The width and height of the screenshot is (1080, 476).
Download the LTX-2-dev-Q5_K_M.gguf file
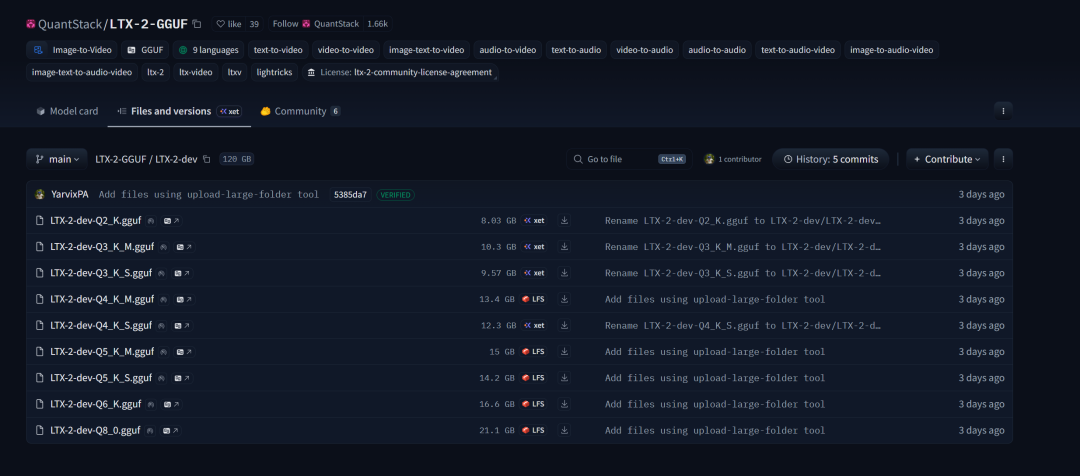click(564, 351)
